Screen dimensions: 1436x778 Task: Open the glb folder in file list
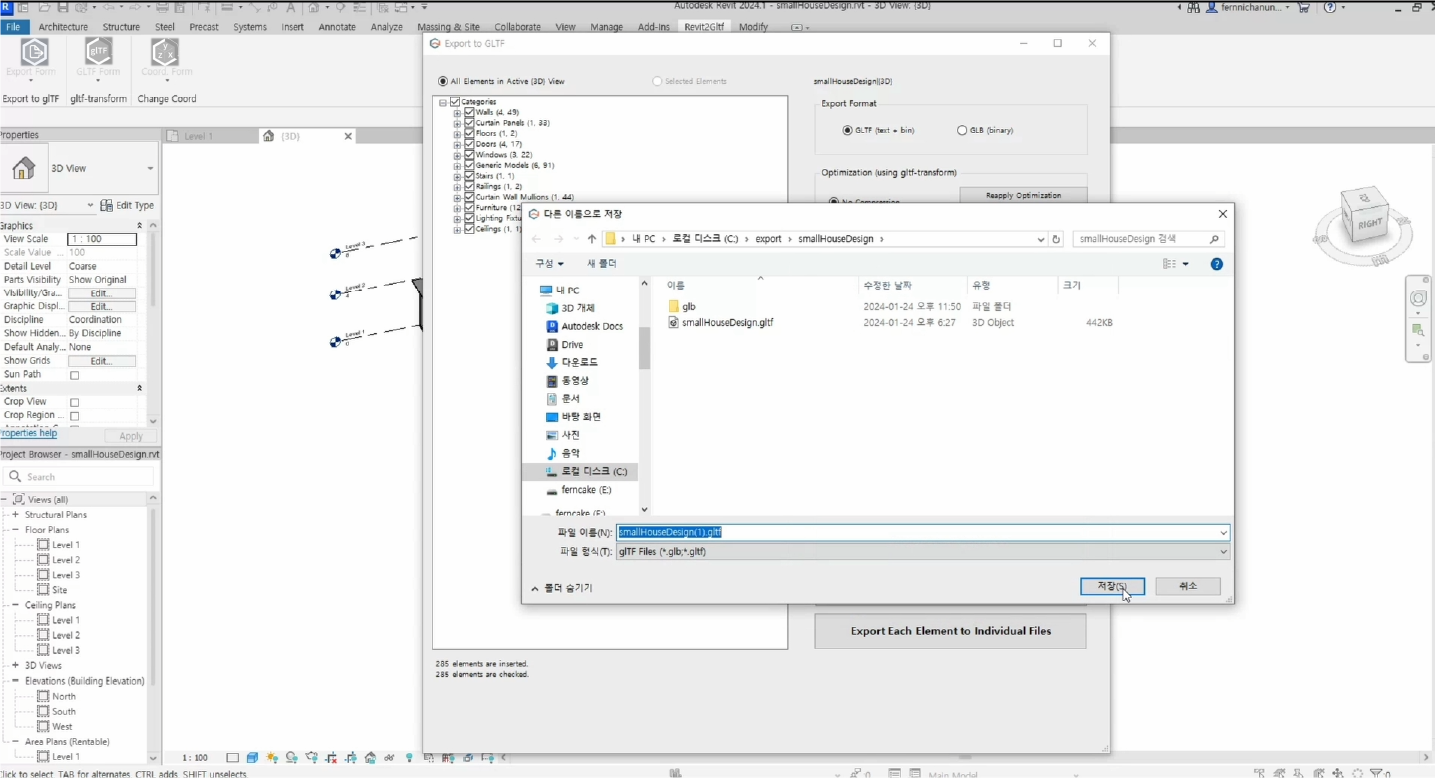pyautogui.click(x=688, y=306)
